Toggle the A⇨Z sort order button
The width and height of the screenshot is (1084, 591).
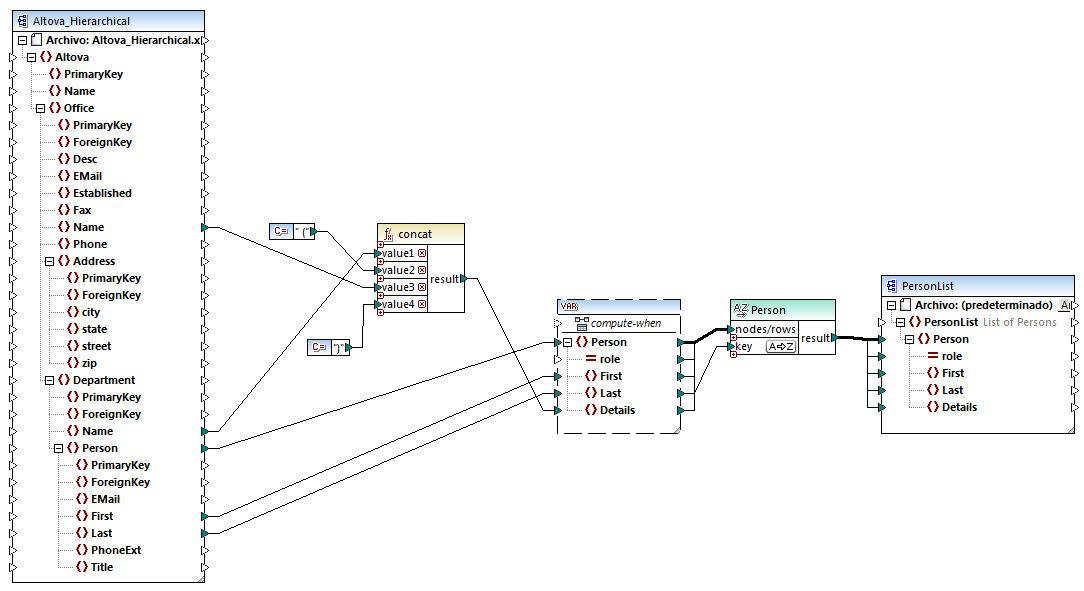780,346
